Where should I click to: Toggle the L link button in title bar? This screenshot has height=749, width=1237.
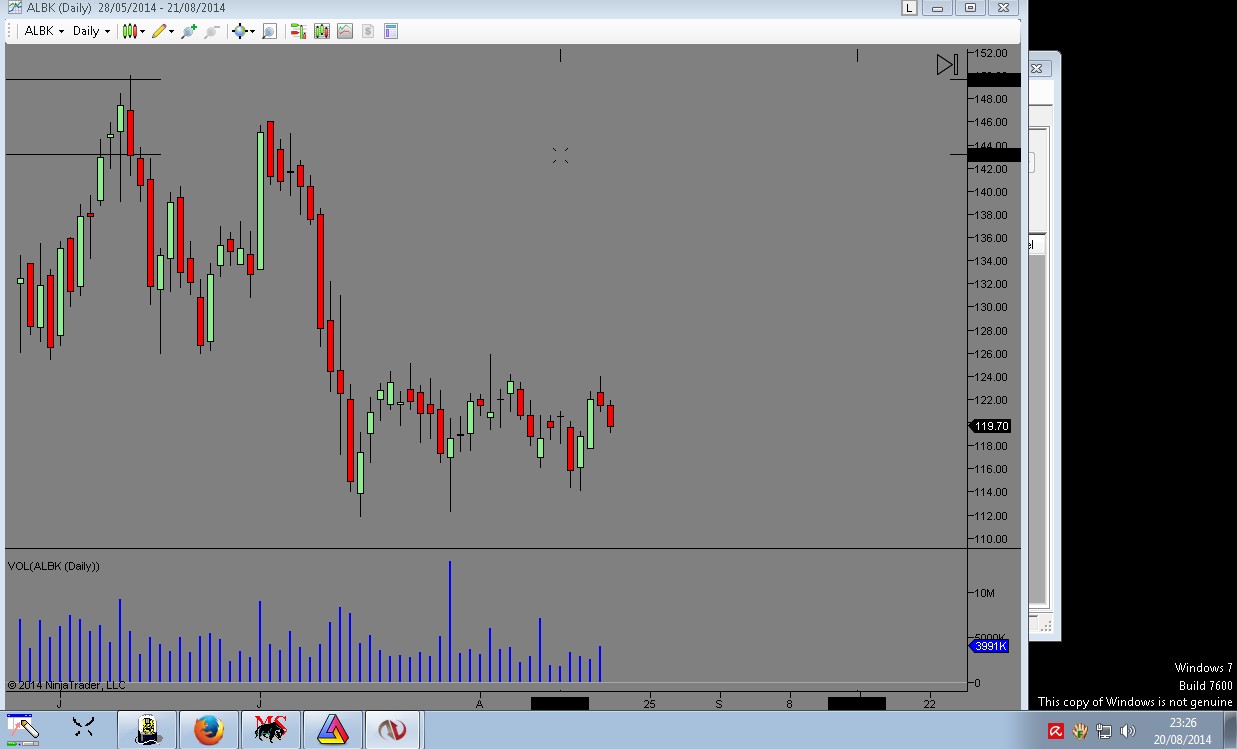click(x=909, y=8)
